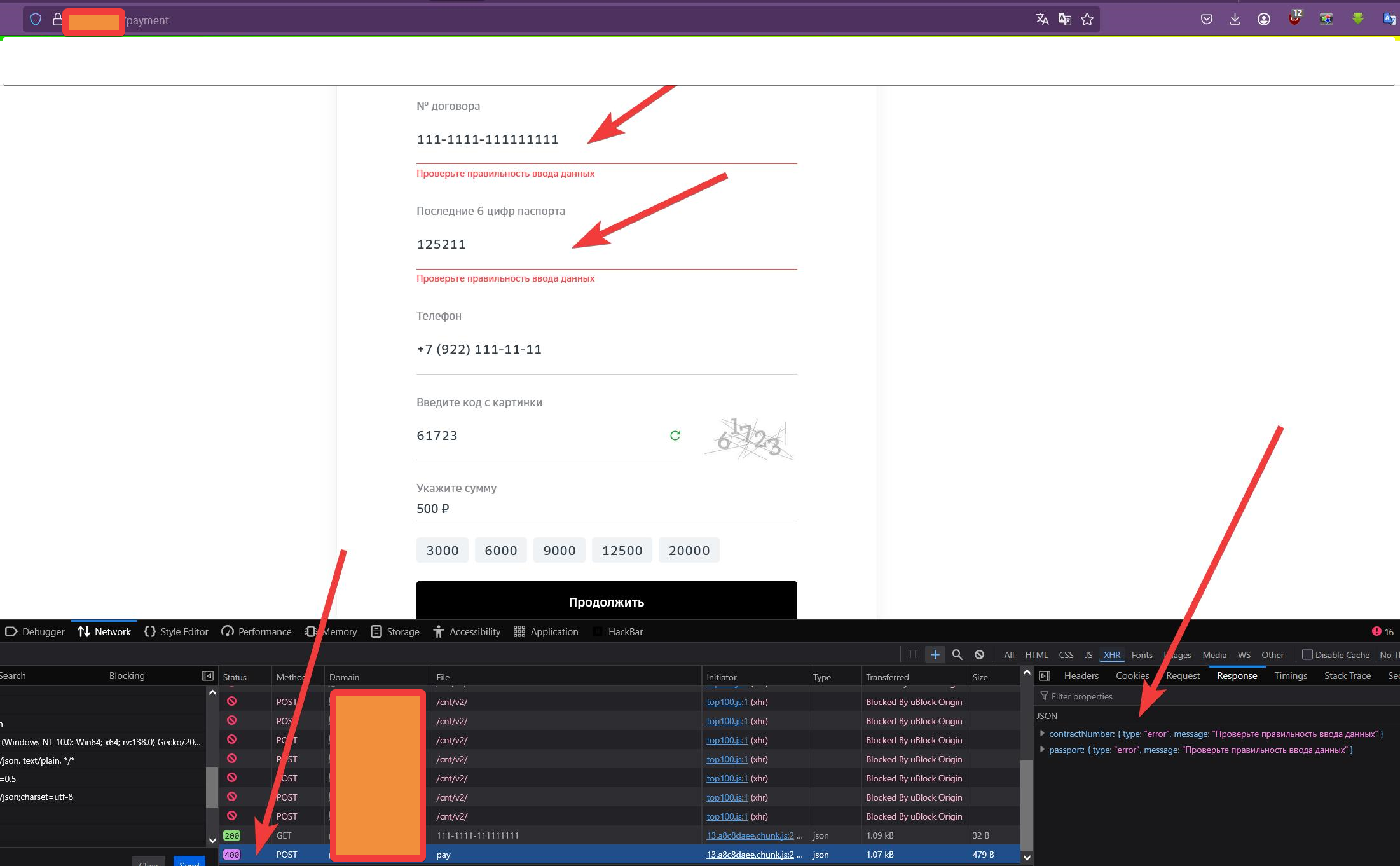
Task: Pause network recording in devtools
Action: pos(913,654)
